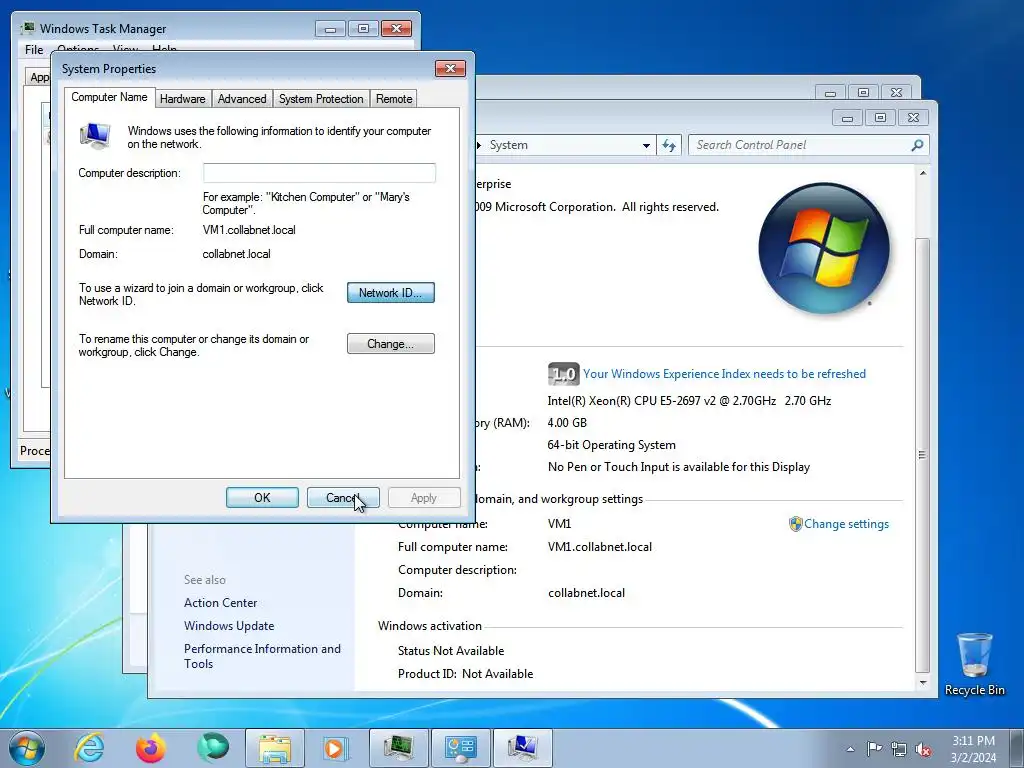Screen dimensions: 1024x768
Task: Open Performance Information and Tools link
Action: point(262,656)
